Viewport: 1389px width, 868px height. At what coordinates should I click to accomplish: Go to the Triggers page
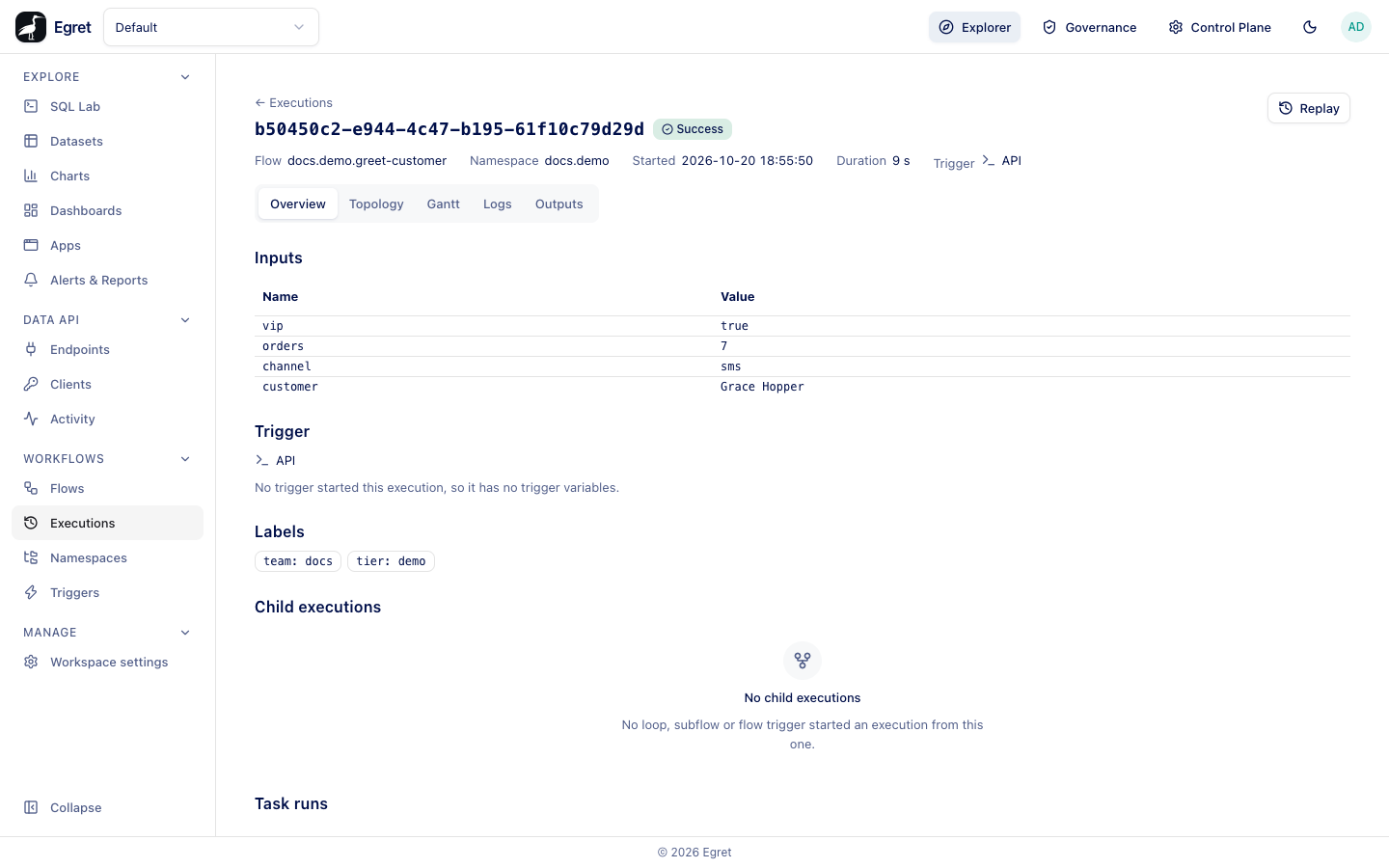(107, 592)
